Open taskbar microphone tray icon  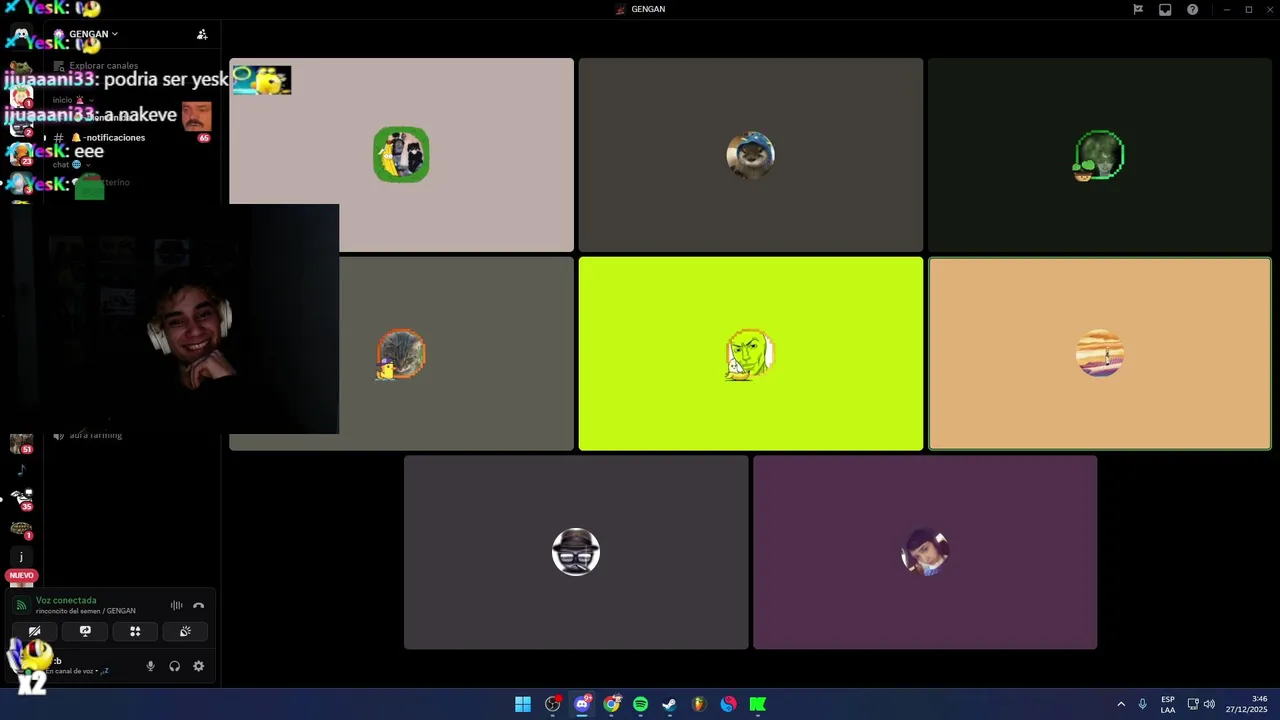pos(1142,704)
